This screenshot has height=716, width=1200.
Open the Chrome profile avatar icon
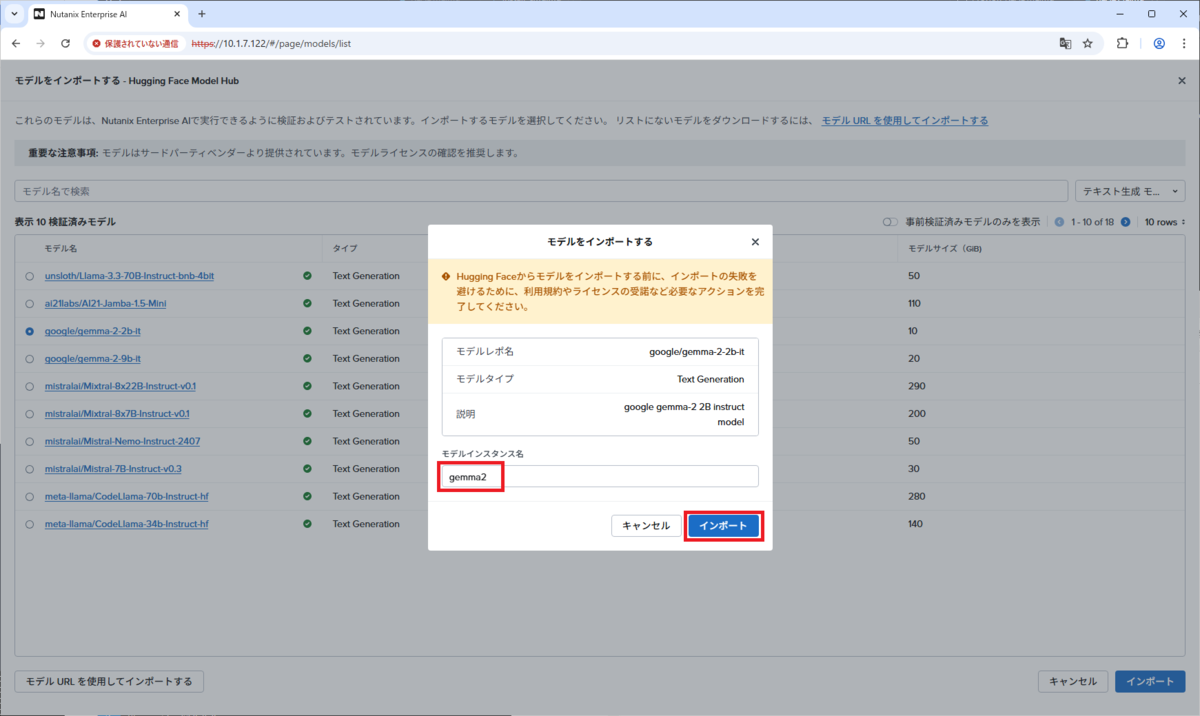pyautogui.click(x=1159, y=44)
